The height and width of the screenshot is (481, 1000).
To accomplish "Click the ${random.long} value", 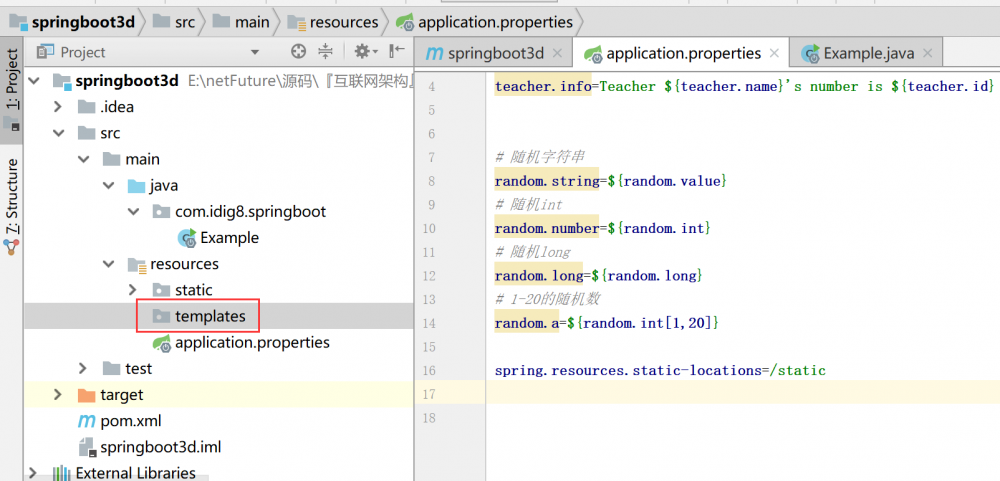I will (647, 276).
